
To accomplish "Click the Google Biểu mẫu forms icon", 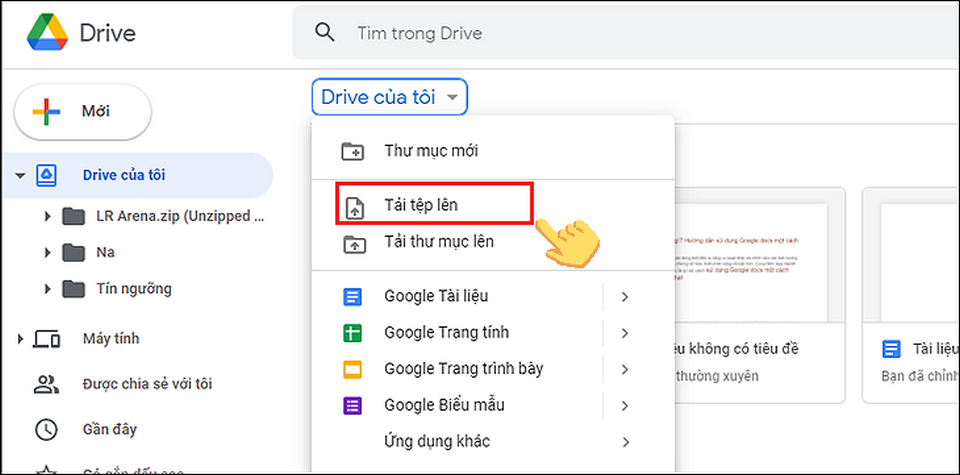I will coord(352,405).
